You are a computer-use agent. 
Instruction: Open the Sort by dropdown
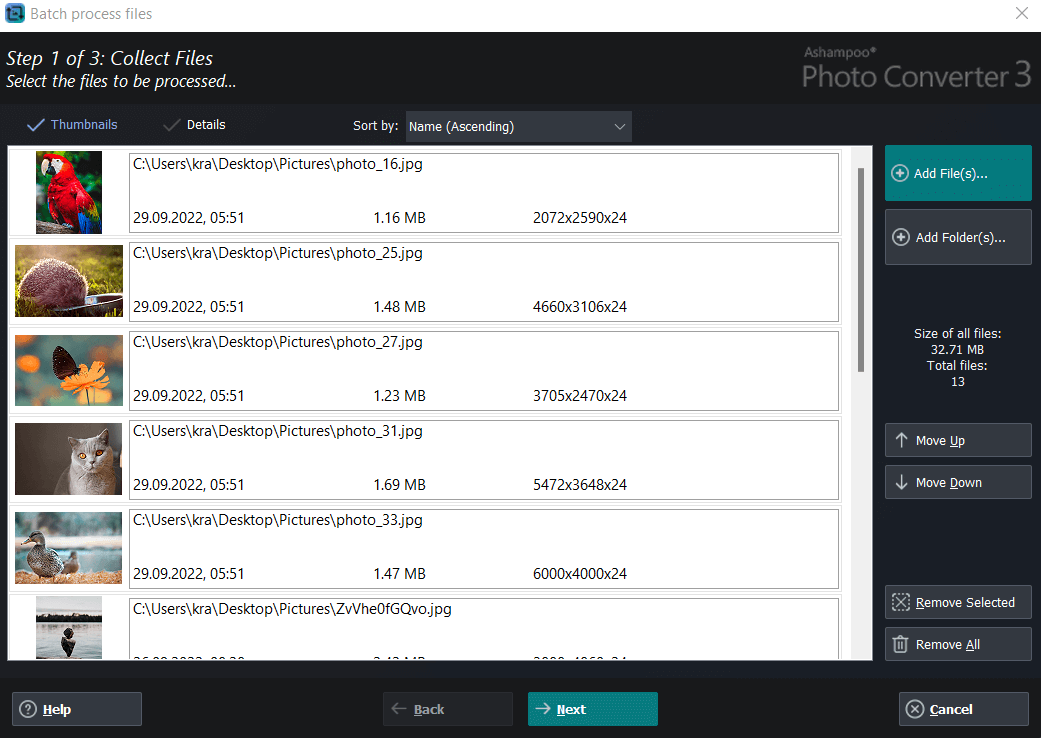518,126
